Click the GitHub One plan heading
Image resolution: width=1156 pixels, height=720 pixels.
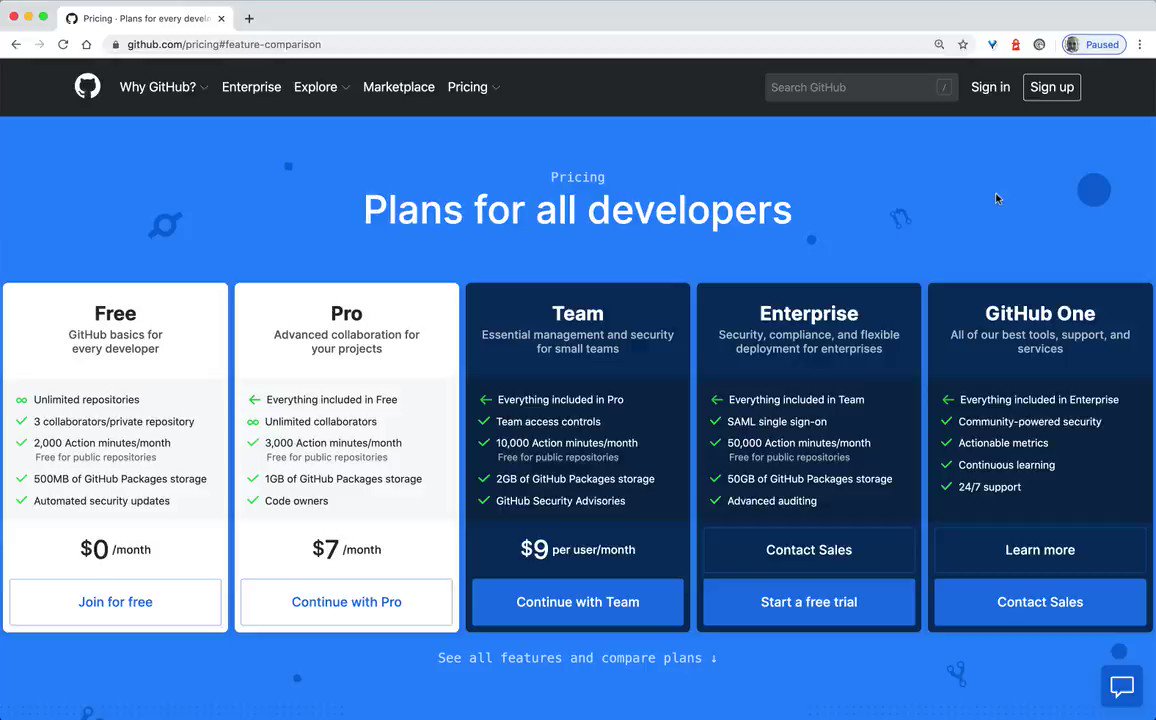coord(1040,313)
